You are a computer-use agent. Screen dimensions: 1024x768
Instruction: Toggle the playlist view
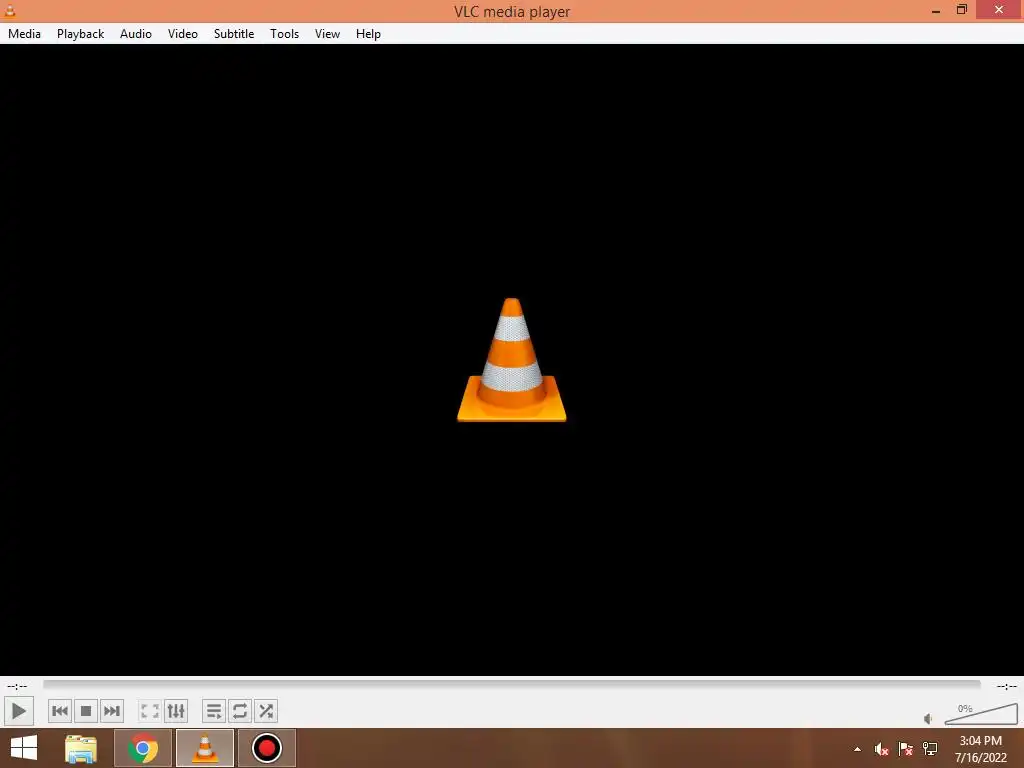coord(214,711)
